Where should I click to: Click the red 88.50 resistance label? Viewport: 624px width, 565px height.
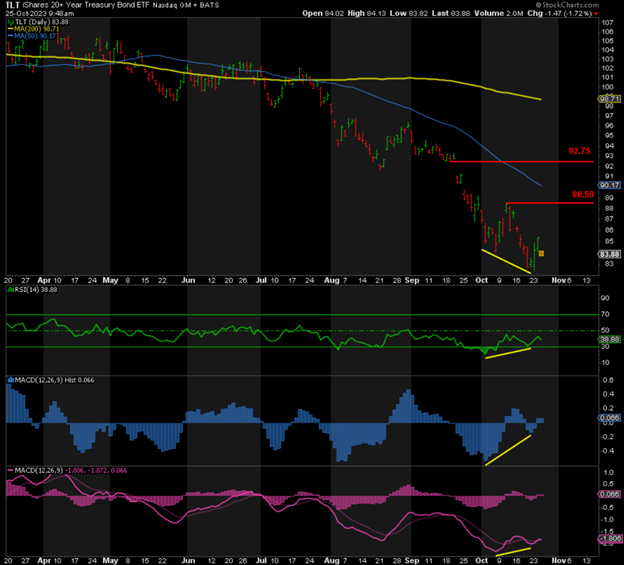point(583,194)
